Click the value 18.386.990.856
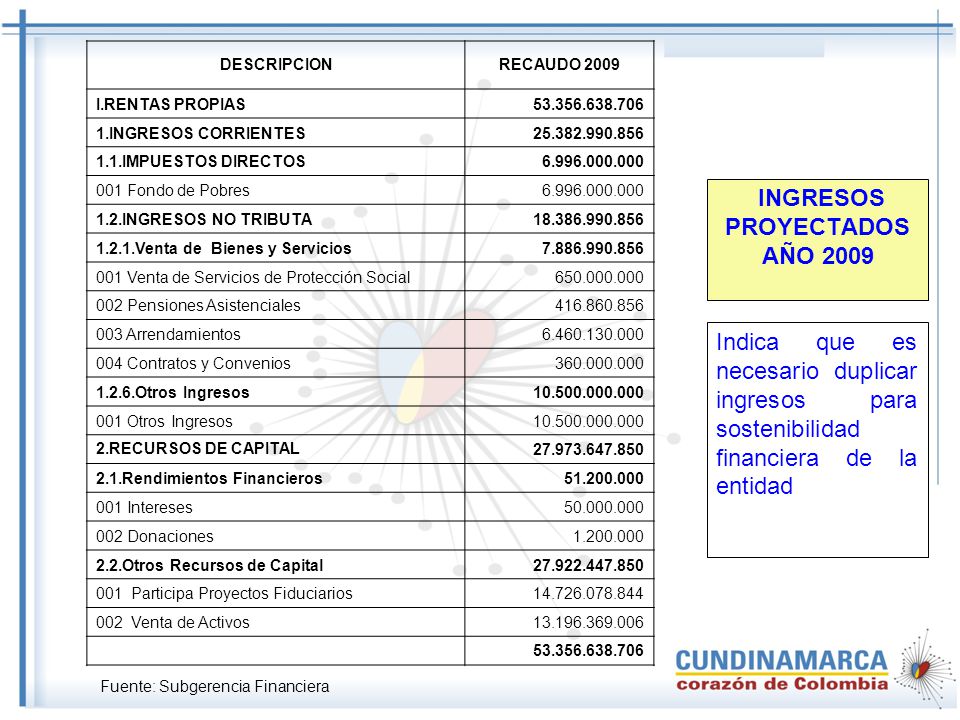960x720 pixels. pyautogui.click(x=588, y=219)
